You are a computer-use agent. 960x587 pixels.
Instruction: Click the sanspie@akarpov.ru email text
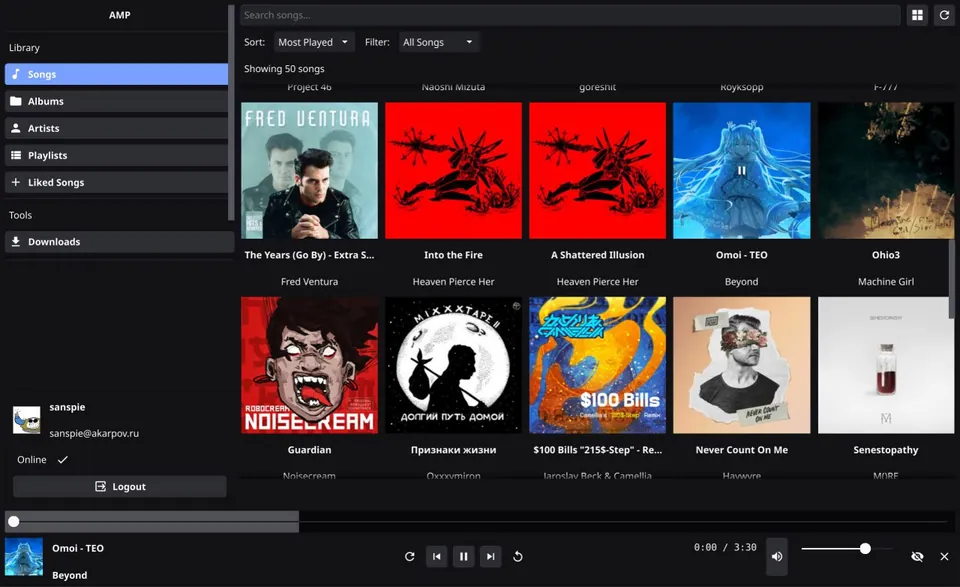tap(94, 433)
